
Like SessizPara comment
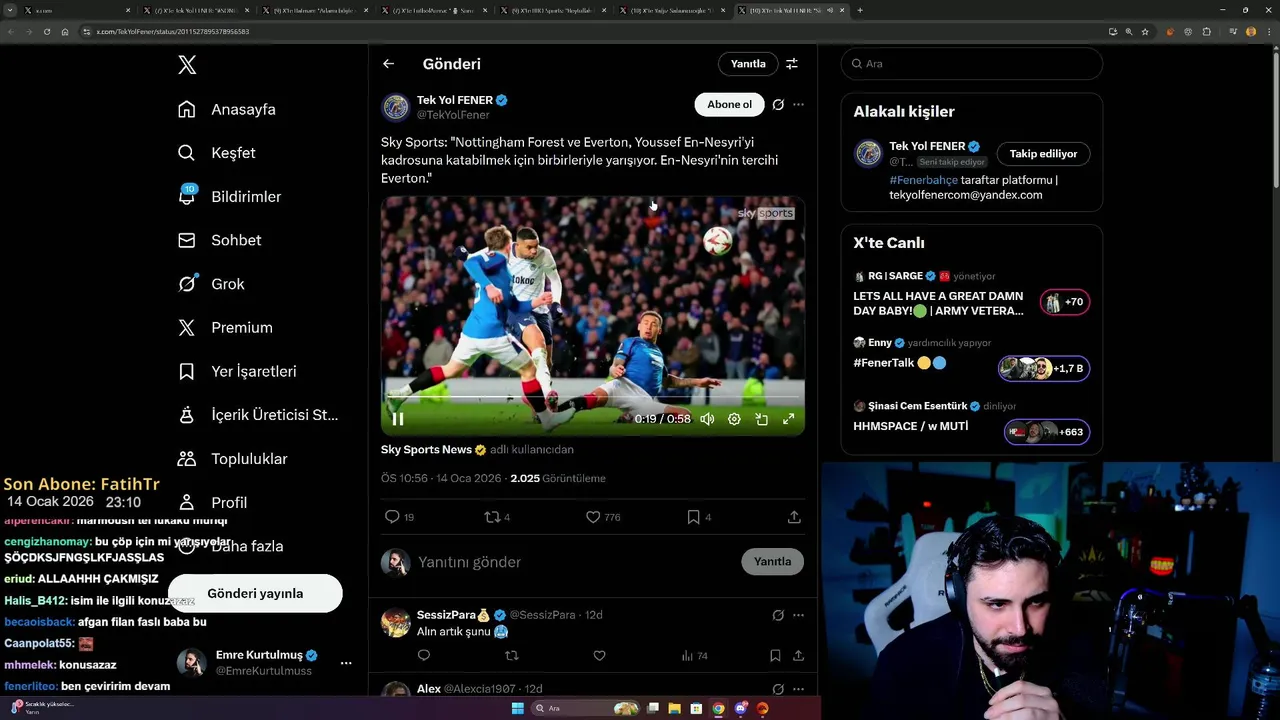(599, 656)
